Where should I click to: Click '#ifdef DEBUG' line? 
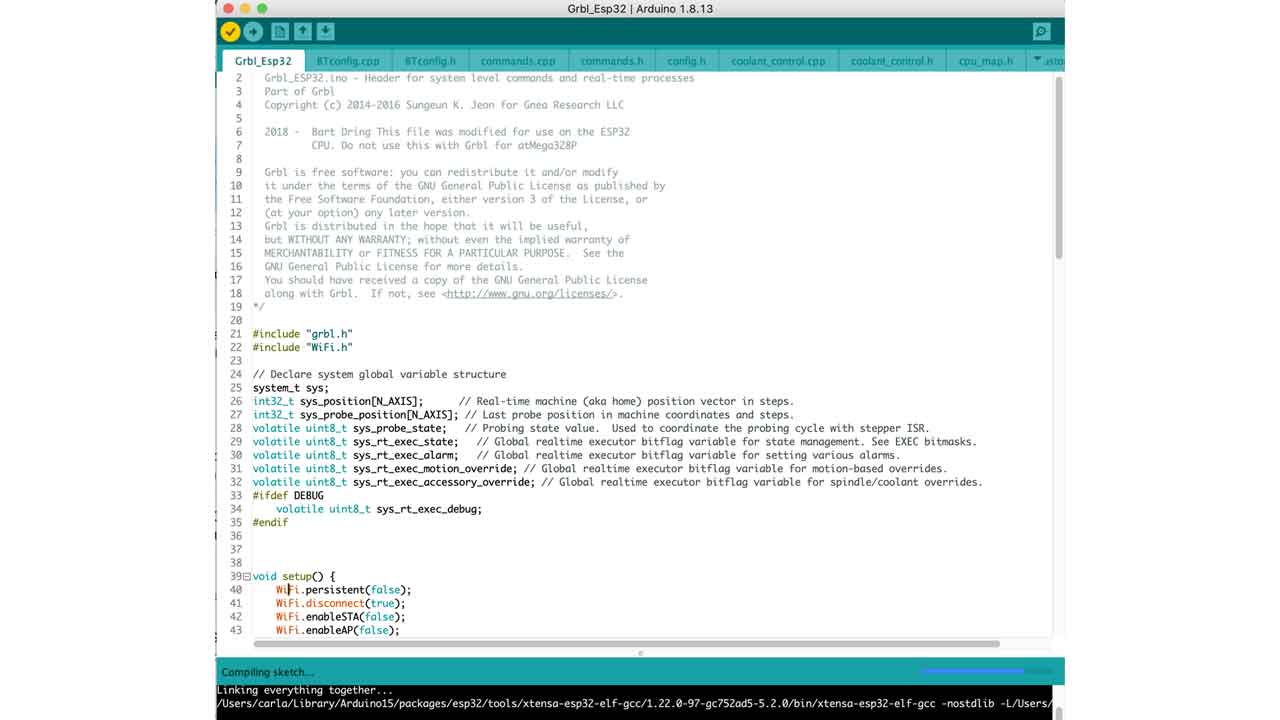(288, 496)
